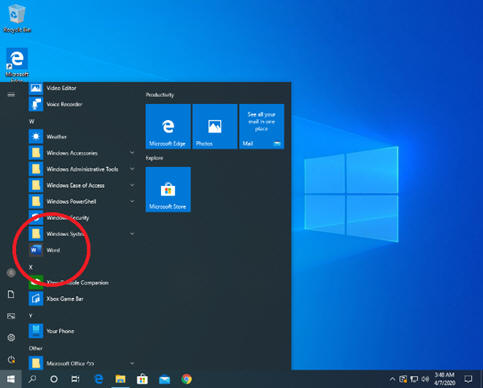Screen dimensions: 483x388
Task: Jump to letter X section header
Action: (31, 267)
